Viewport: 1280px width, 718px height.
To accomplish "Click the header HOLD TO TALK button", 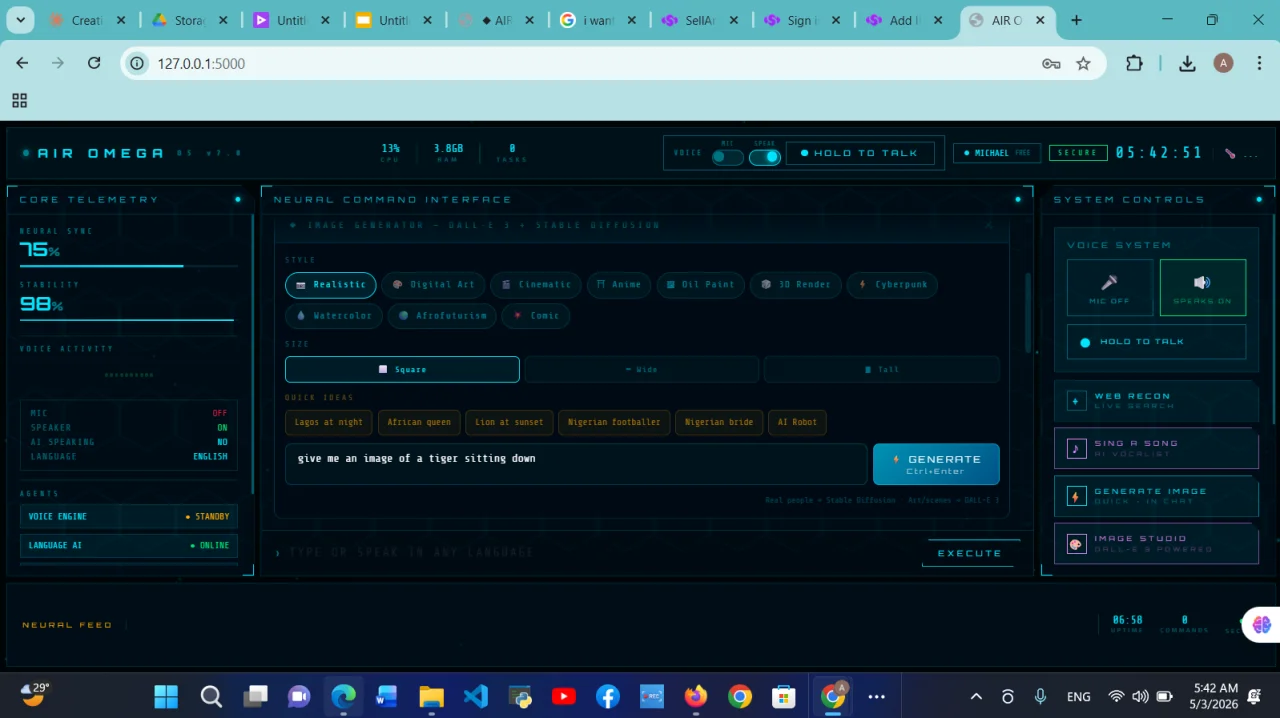I will (860, 153).
